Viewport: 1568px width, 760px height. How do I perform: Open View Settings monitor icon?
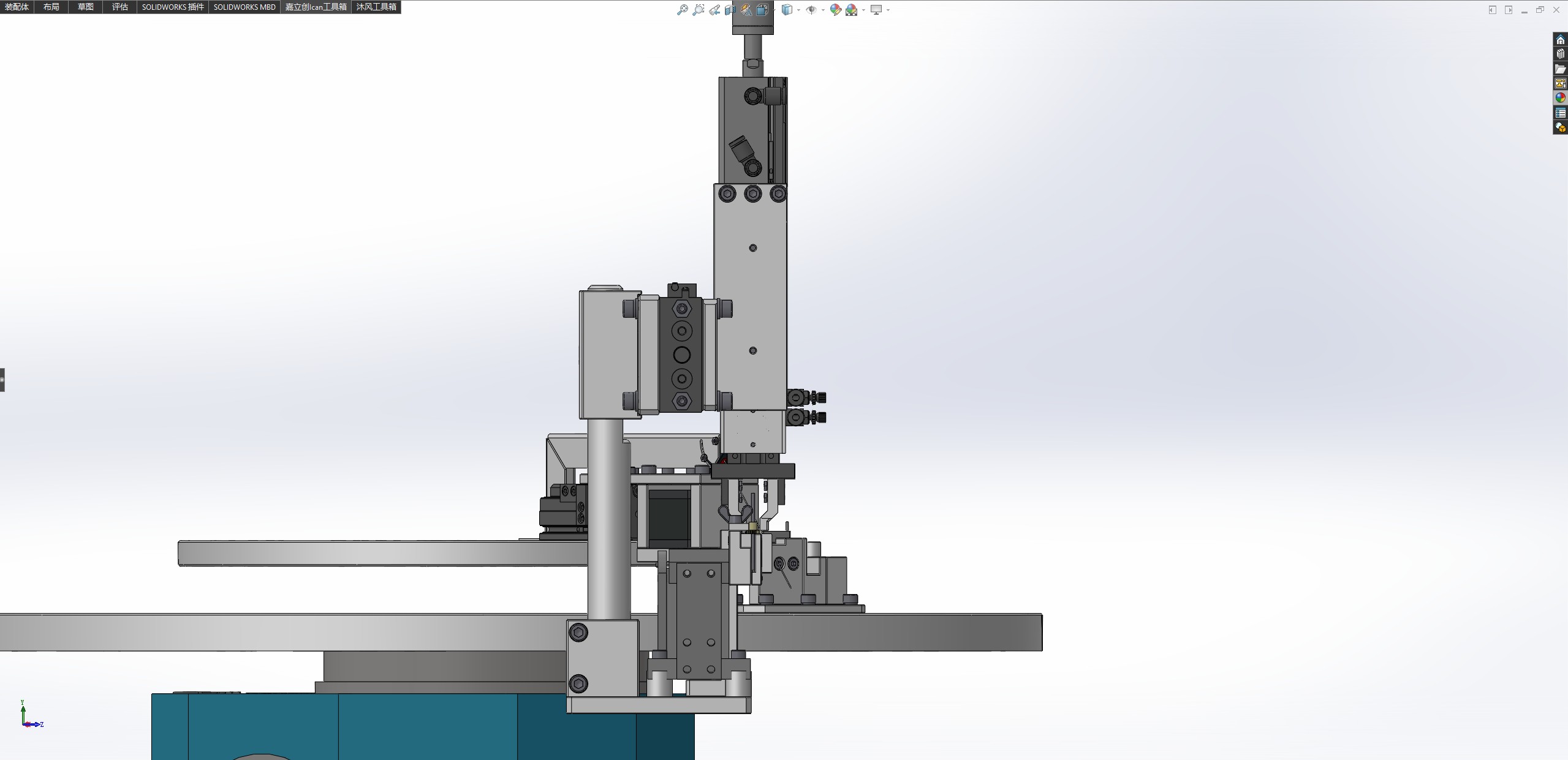[876, 10]
